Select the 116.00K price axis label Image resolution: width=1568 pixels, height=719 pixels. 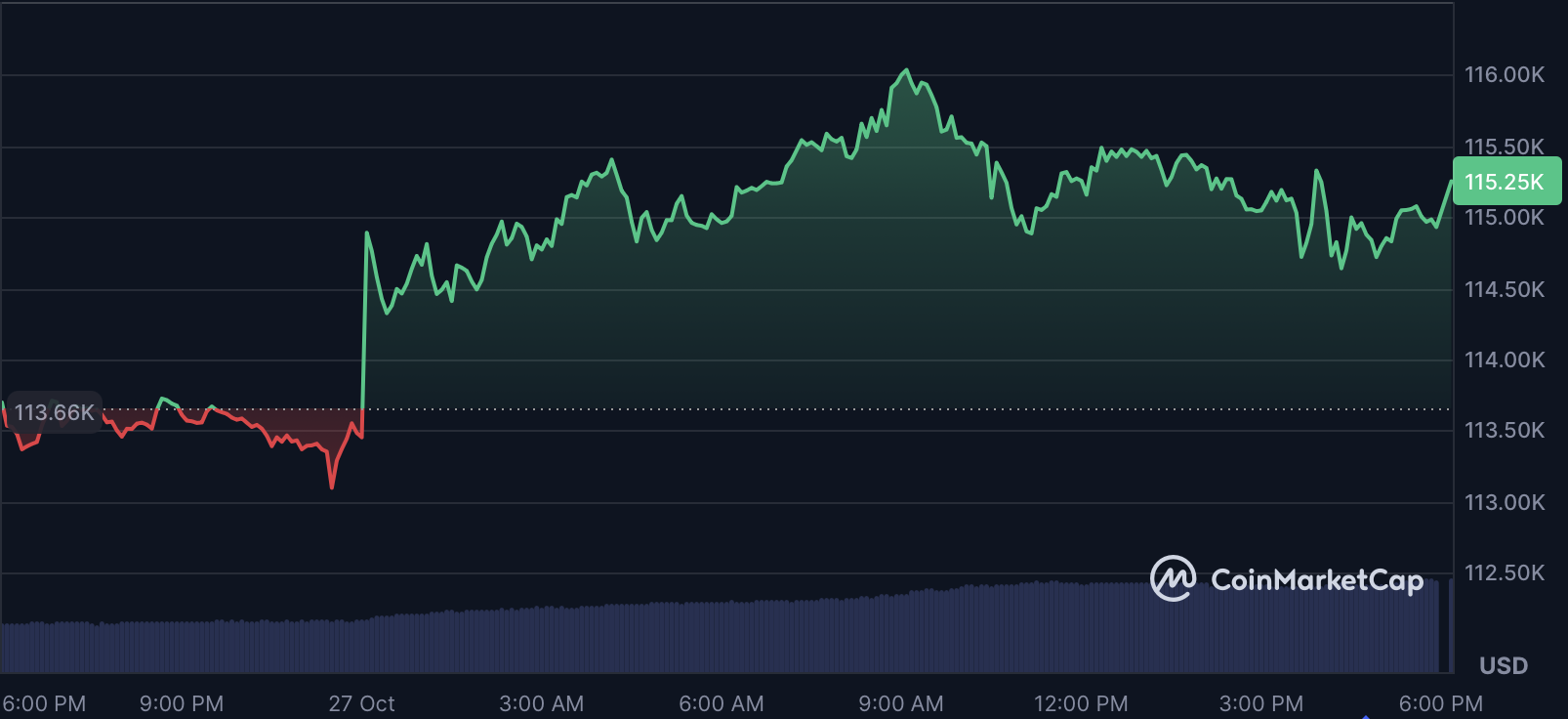pyautogui.click(x=1505, y=74)
